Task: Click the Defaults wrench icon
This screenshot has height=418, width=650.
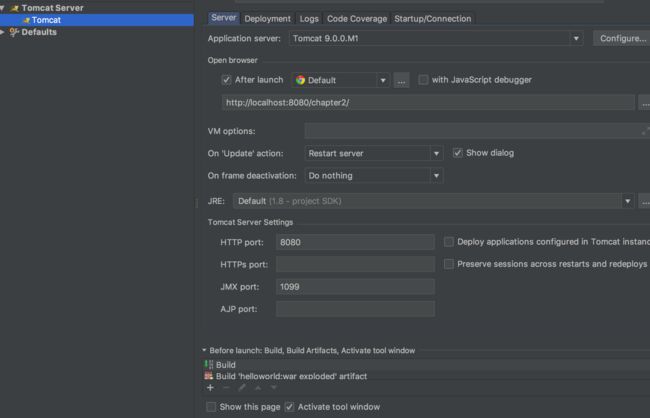Action: click(x=15, y=32)
